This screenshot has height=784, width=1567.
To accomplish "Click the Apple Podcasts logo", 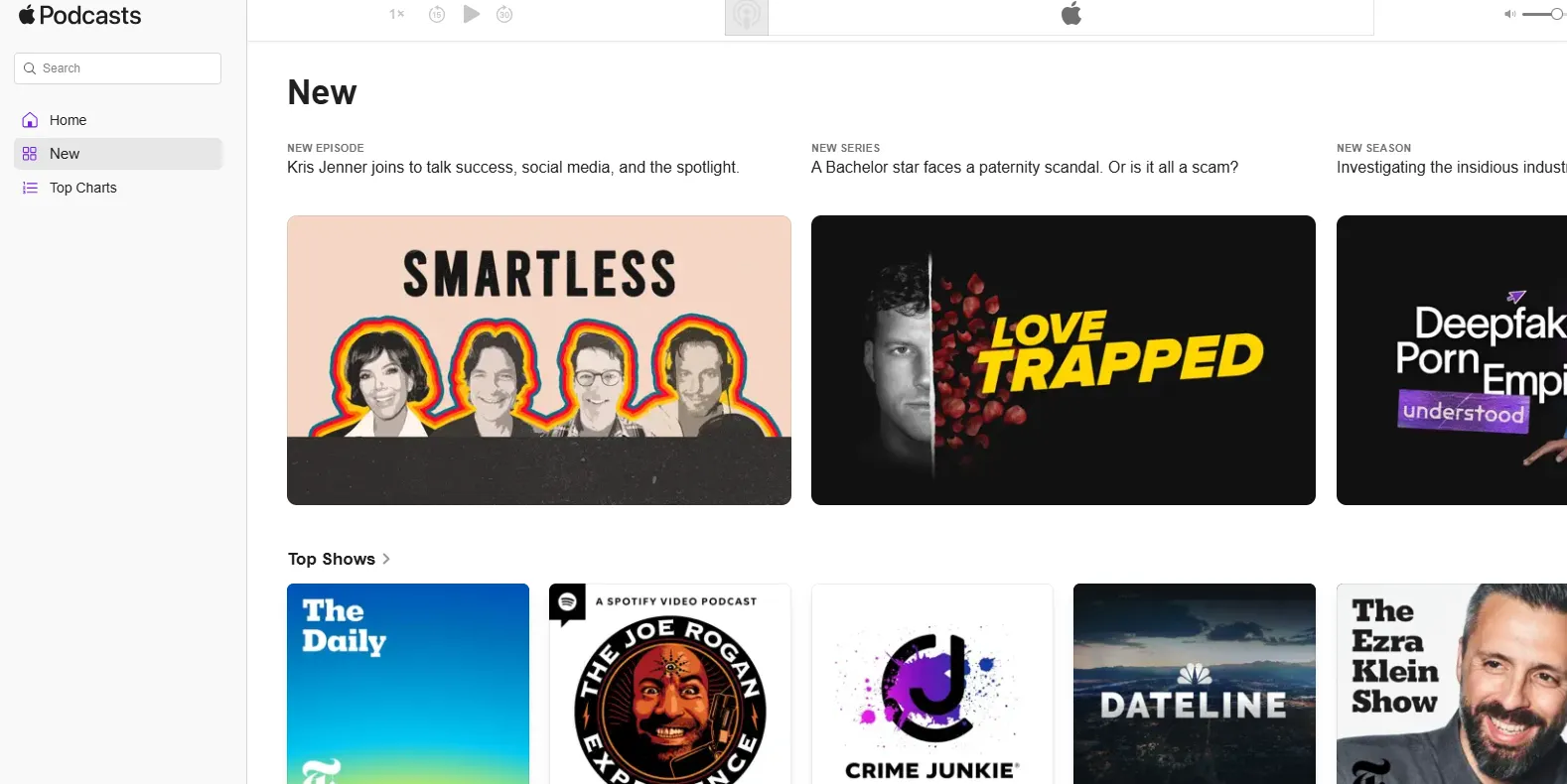I will point(80,16).
